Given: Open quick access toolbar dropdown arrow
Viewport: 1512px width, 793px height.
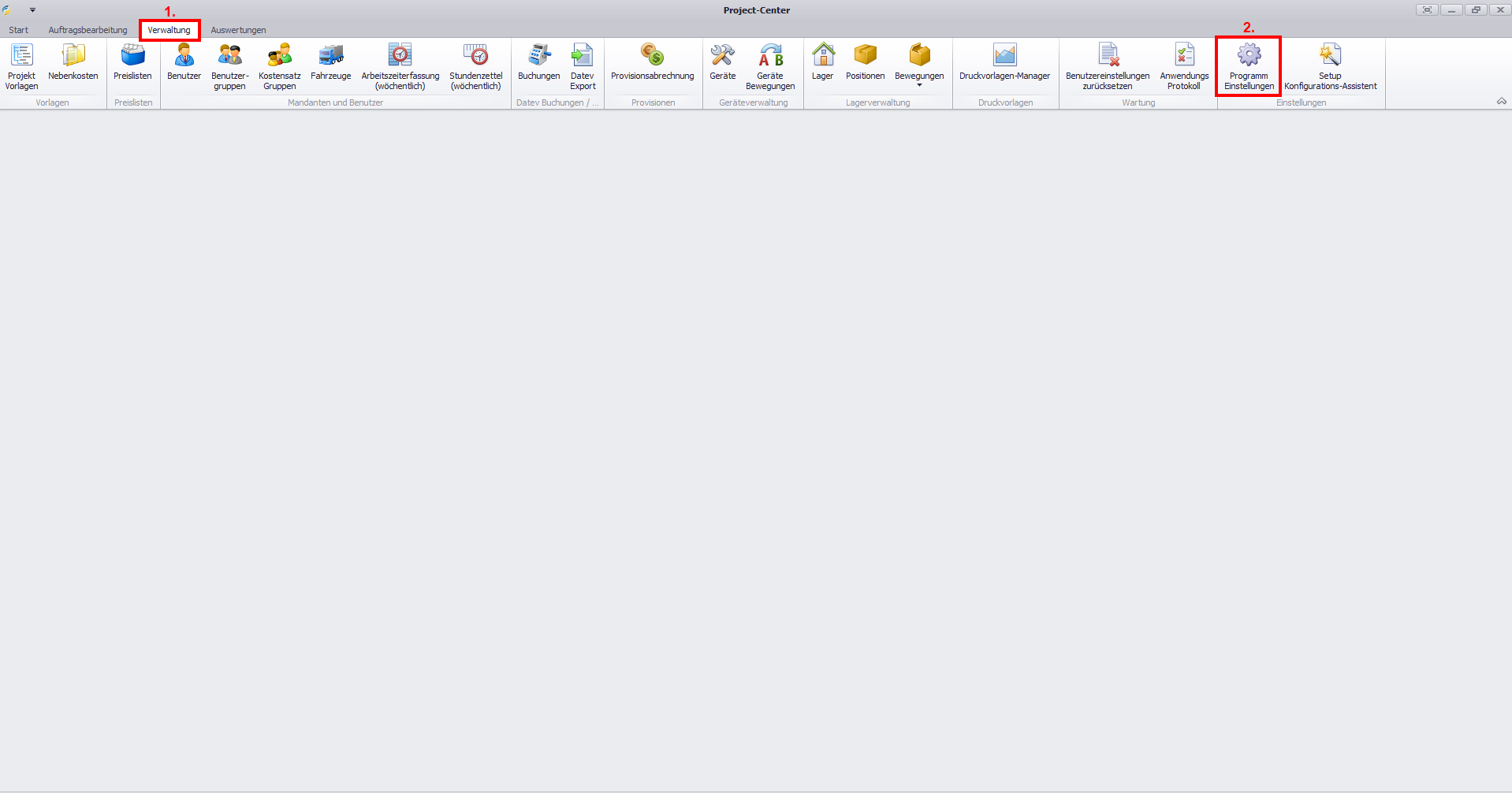Looking at the screenshot, I should point(32,10).
